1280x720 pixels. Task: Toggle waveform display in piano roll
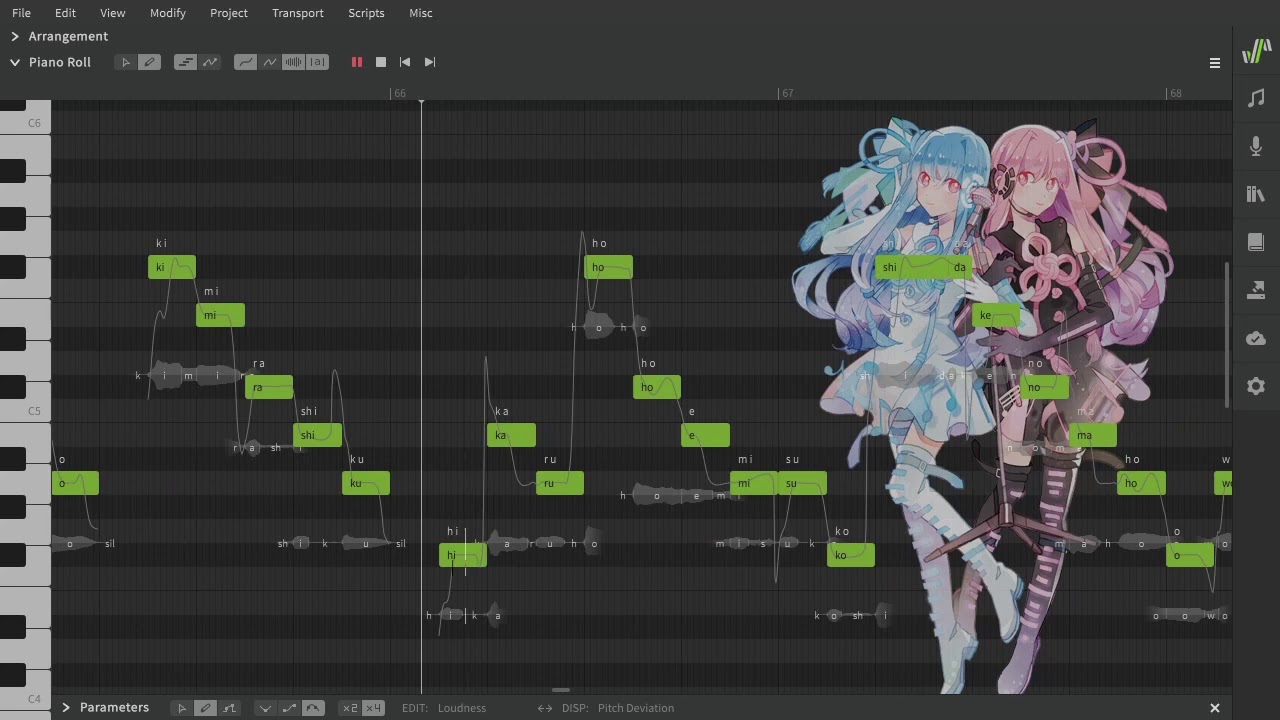pyautogui.click(x=293, y=62)
